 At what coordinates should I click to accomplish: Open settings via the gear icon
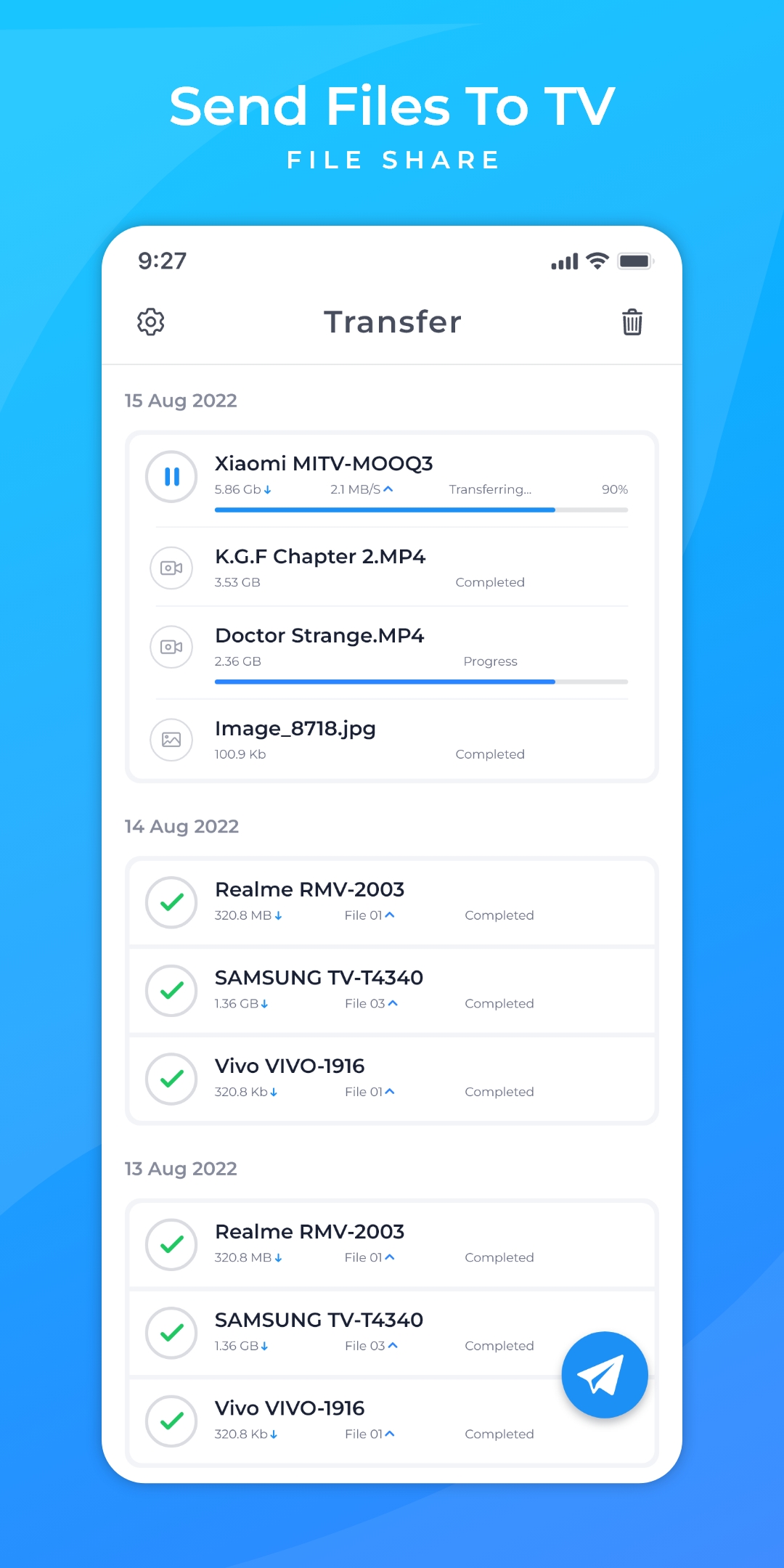pyautogui.click(x=151, y=322)
